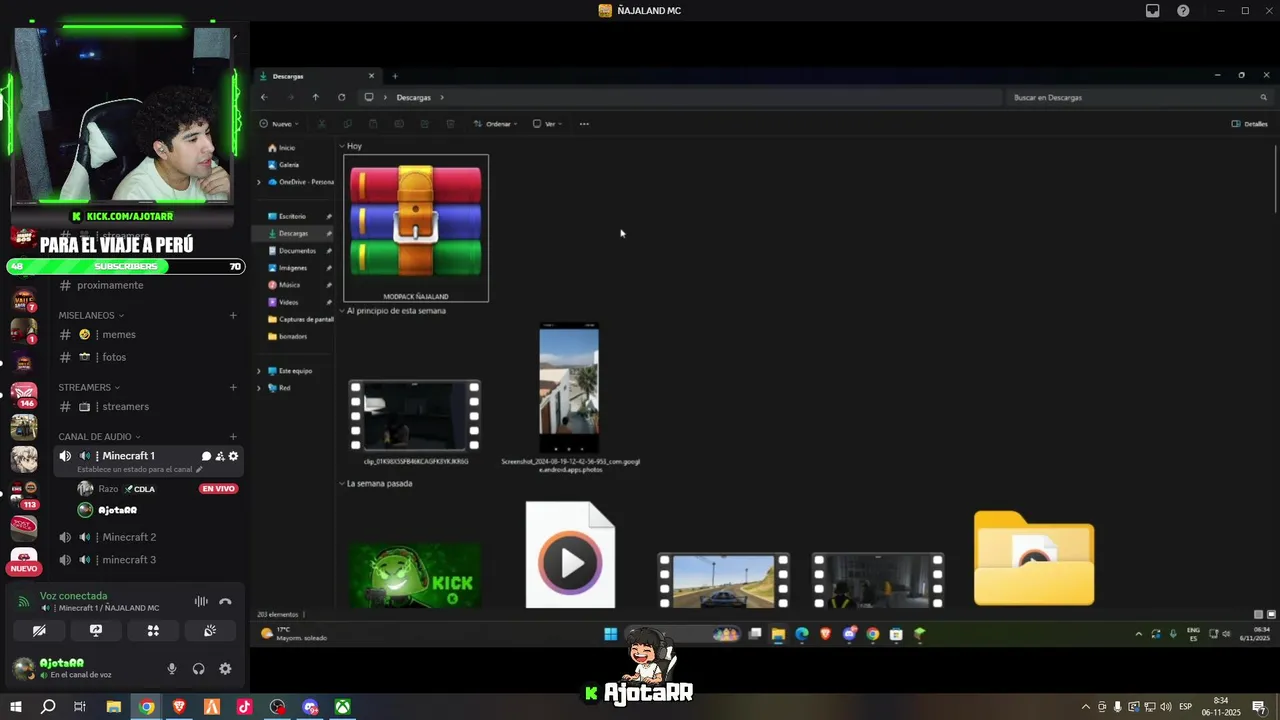Open Inicio in Explorer sidebar

pyautogui.click(x=281, y=148)
